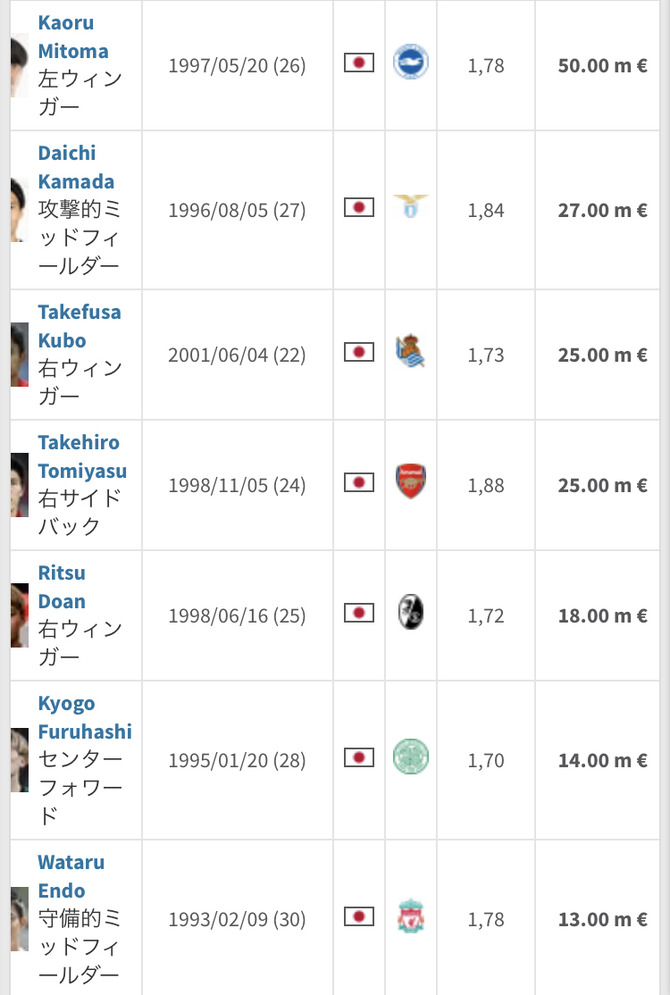Select the Arsenal club badge
The height and width of the screenshot is (995, 670).
coord(411,482)
